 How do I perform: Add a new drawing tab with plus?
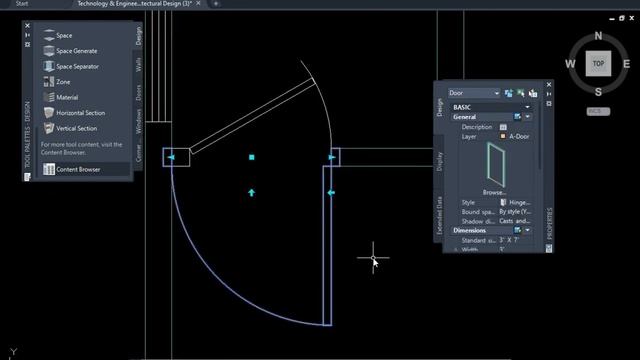tap(216, 4)
